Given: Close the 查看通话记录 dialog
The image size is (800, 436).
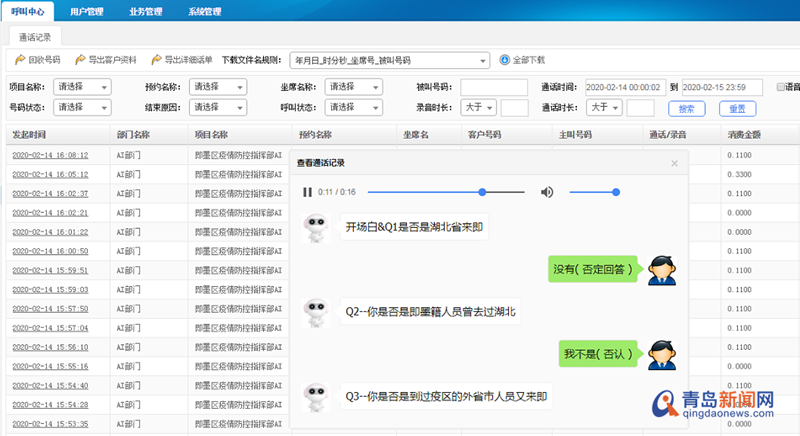Looking at the screenshot, I should (x=674, y=163).
